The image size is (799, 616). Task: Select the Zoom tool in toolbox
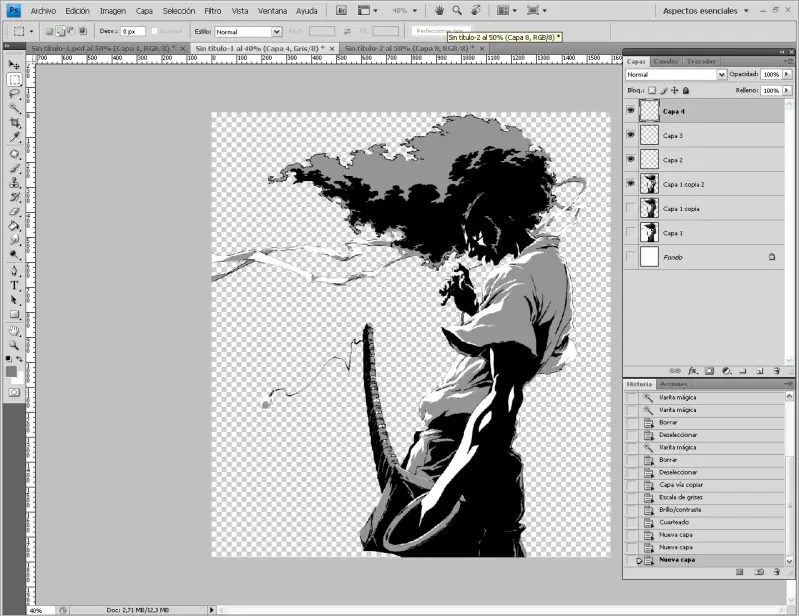point(14,345)
